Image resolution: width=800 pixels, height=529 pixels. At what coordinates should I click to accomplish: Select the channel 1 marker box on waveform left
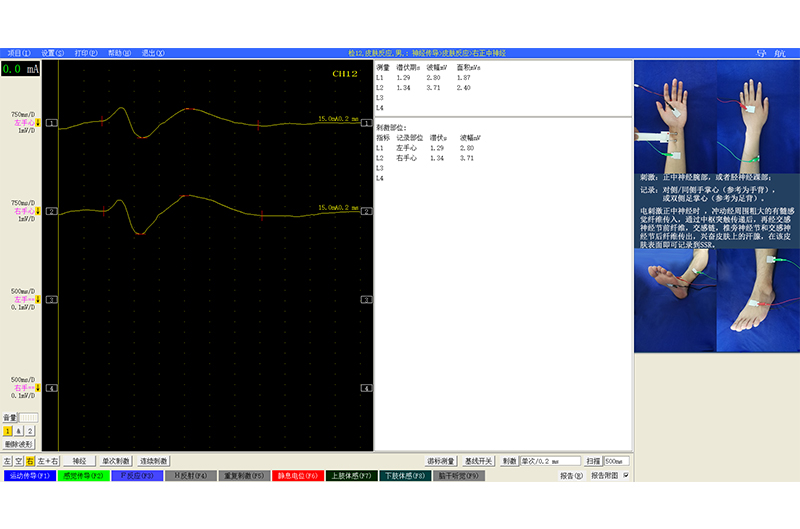tap(52, 123)
